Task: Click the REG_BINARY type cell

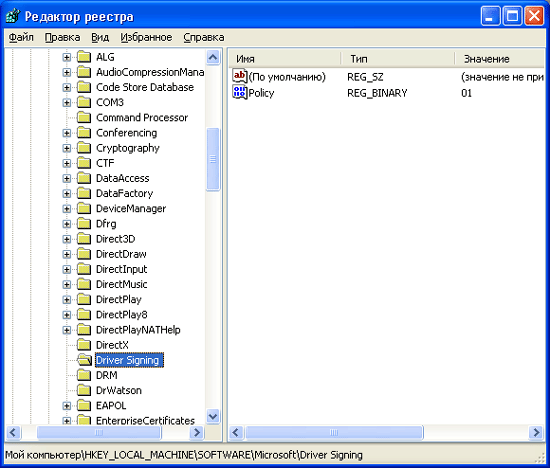Action: [377, 93]
